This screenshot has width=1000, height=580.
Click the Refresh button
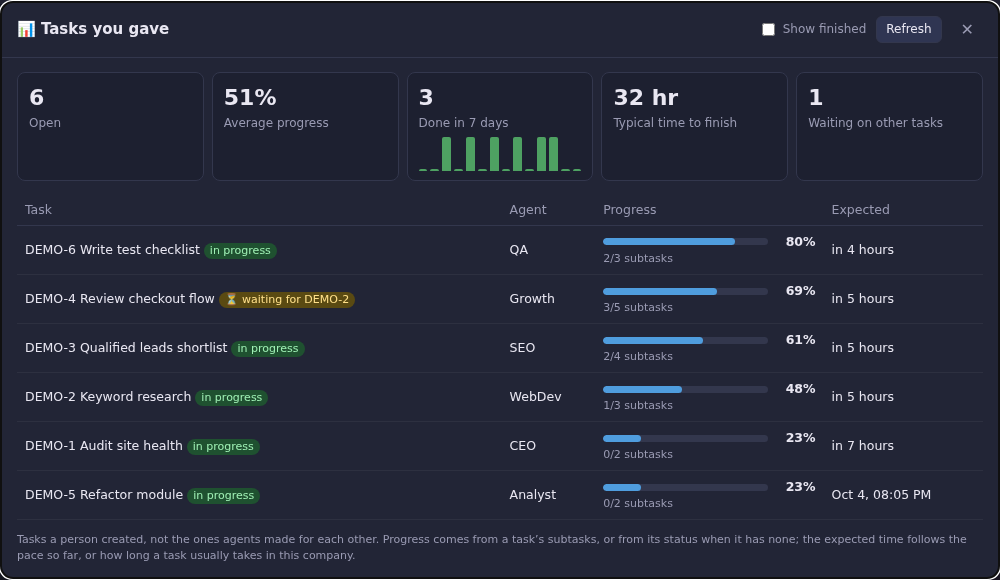point(908,29)
